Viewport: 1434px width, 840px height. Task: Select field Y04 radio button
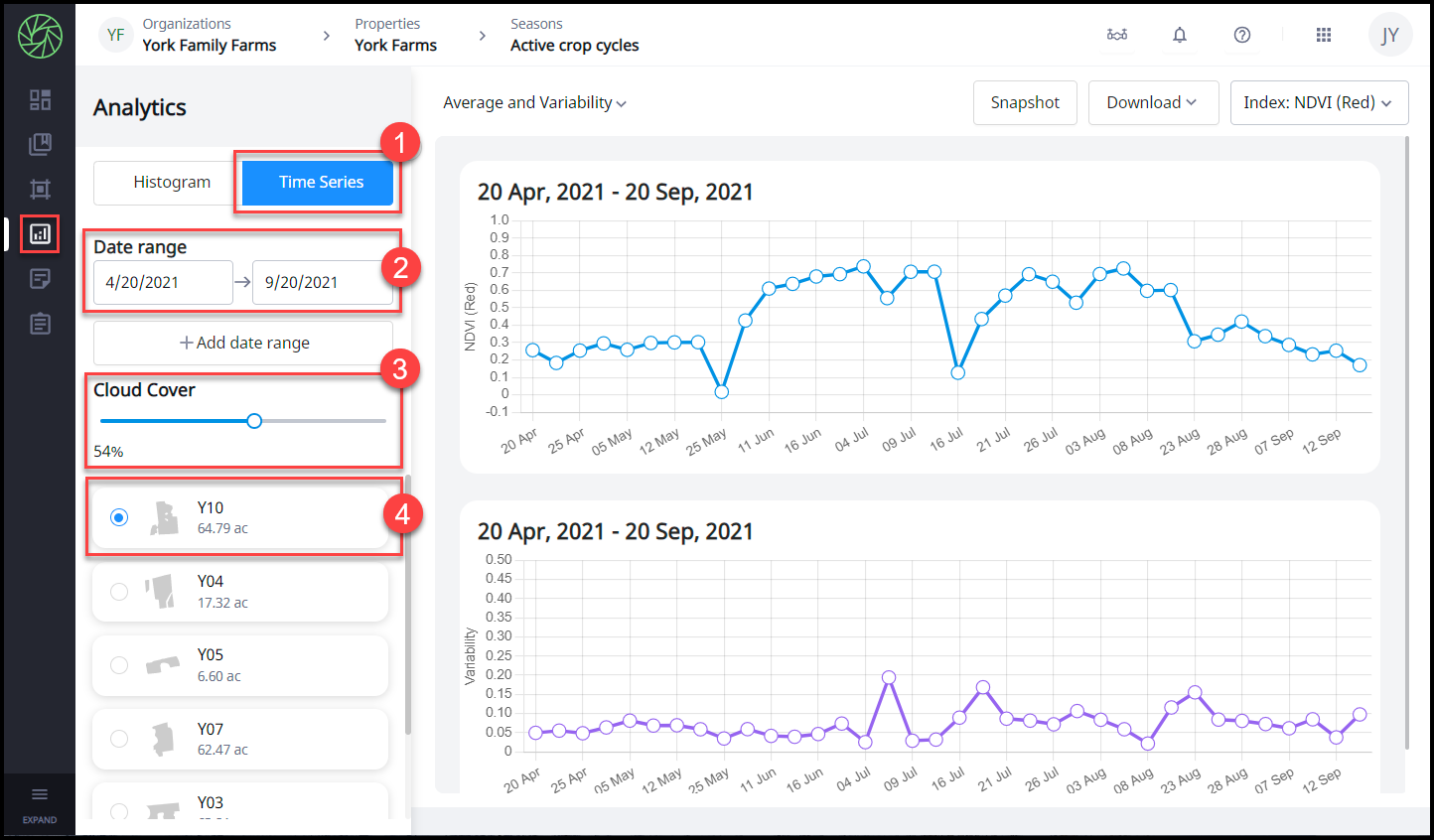tap(119, 592)
